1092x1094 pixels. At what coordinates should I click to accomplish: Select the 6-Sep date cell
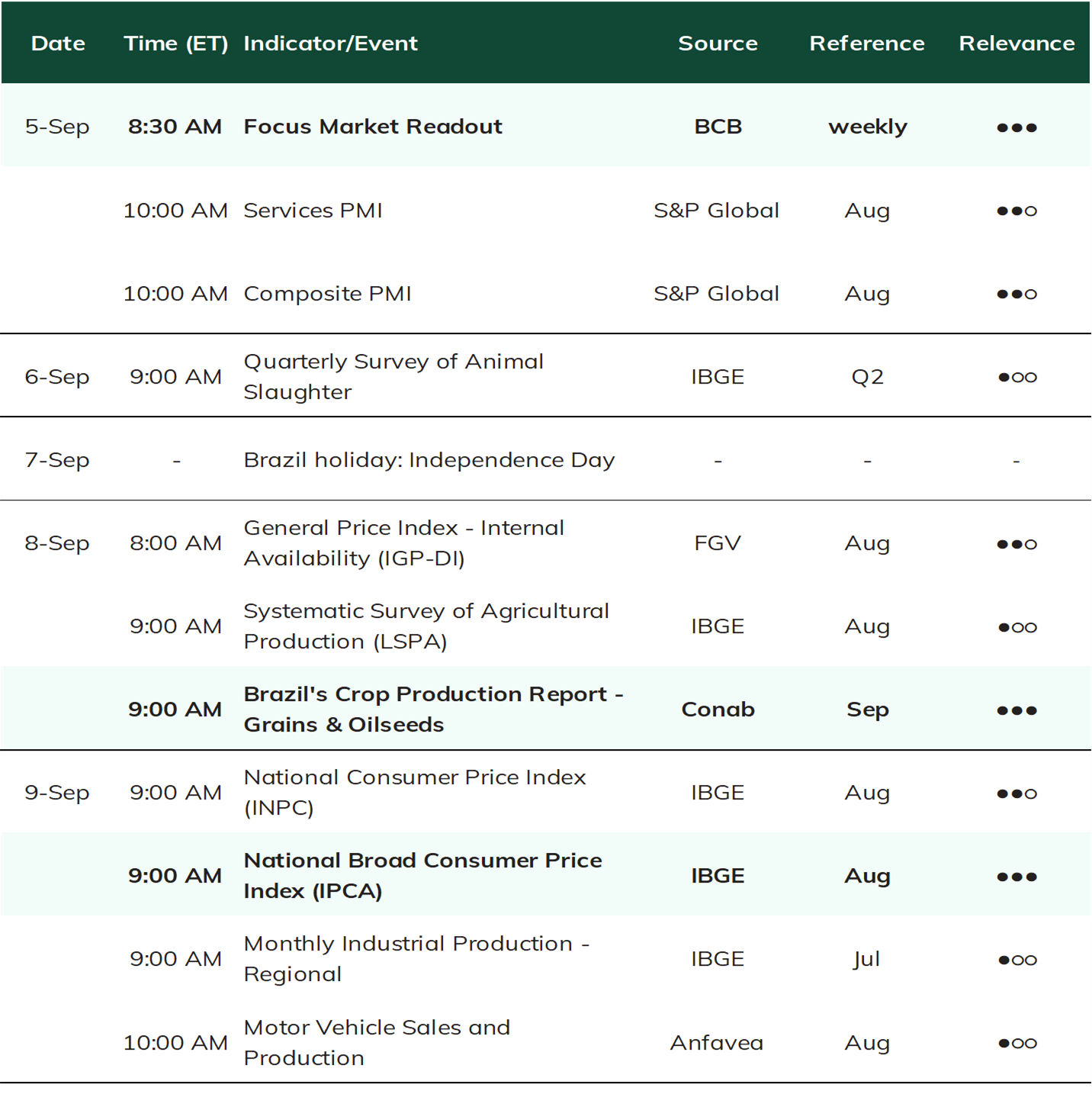[57, 376]
